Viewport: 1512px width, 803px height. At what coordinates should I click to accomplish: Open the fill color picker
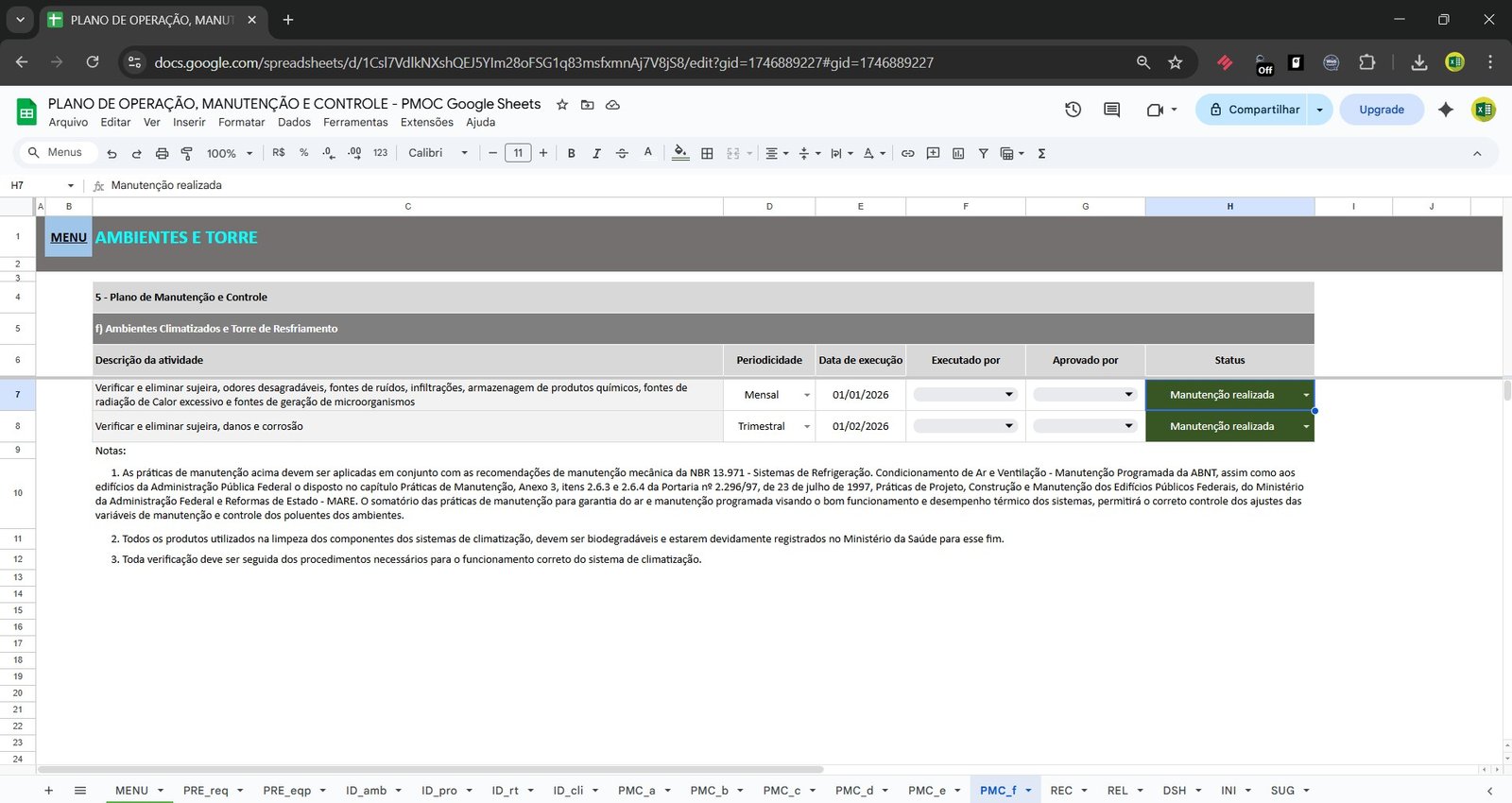(x=680, y=153)
